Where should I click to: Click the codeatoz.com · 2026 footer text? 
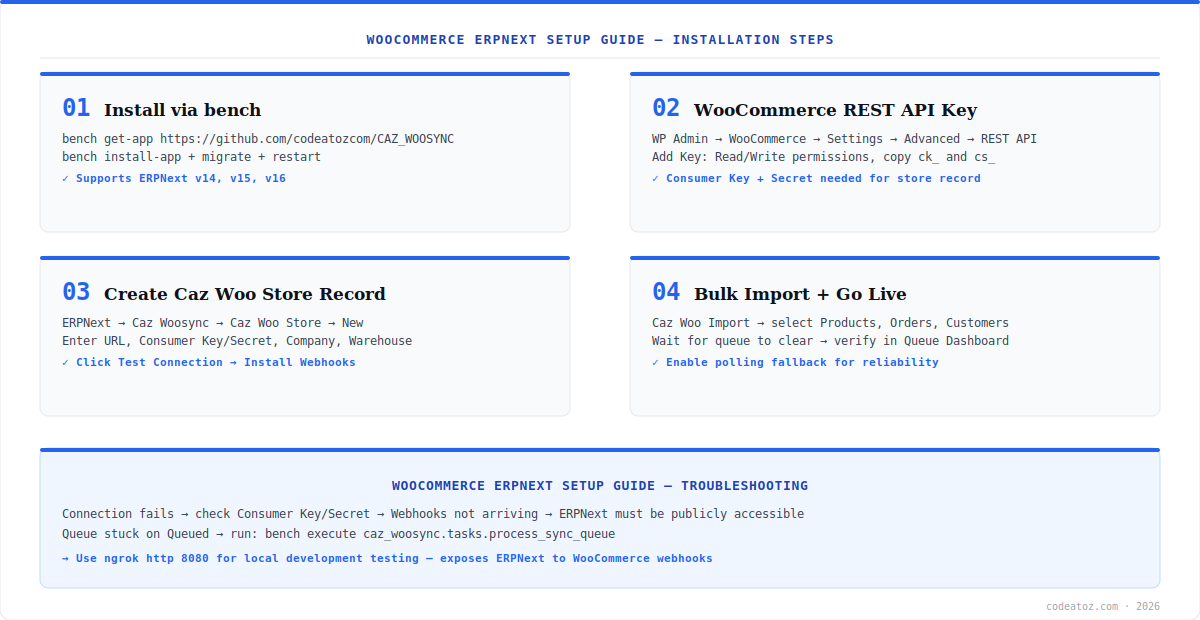(1103, 606)
